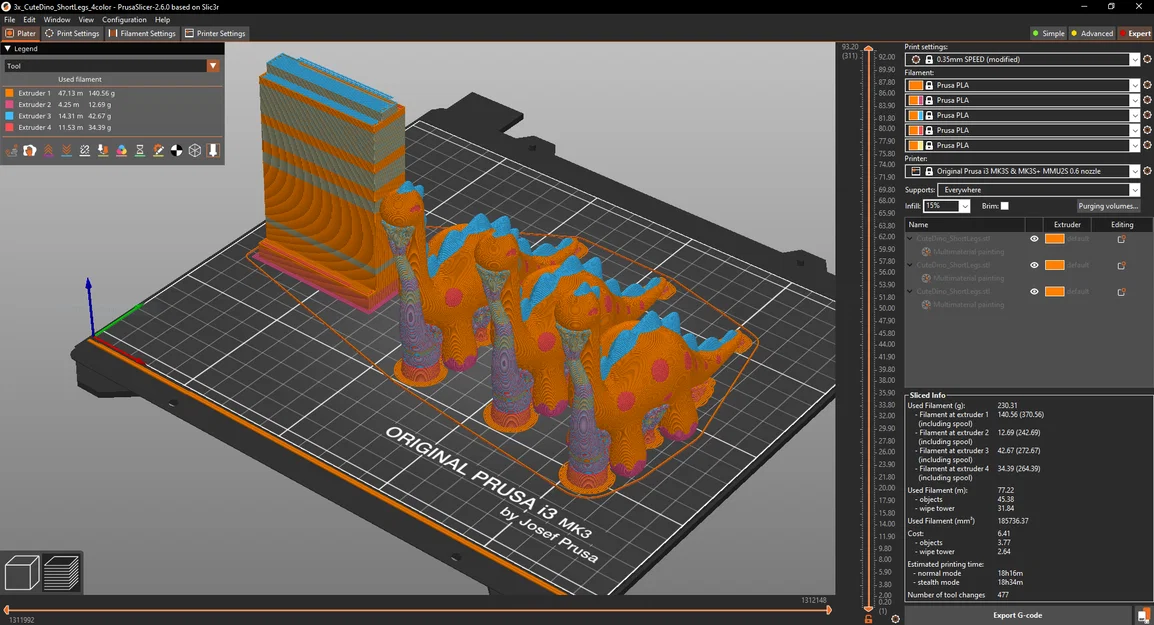Viewport: 1154px width, 625px height.
Task: Enable the Brim checkbox
Action: 1005,206
